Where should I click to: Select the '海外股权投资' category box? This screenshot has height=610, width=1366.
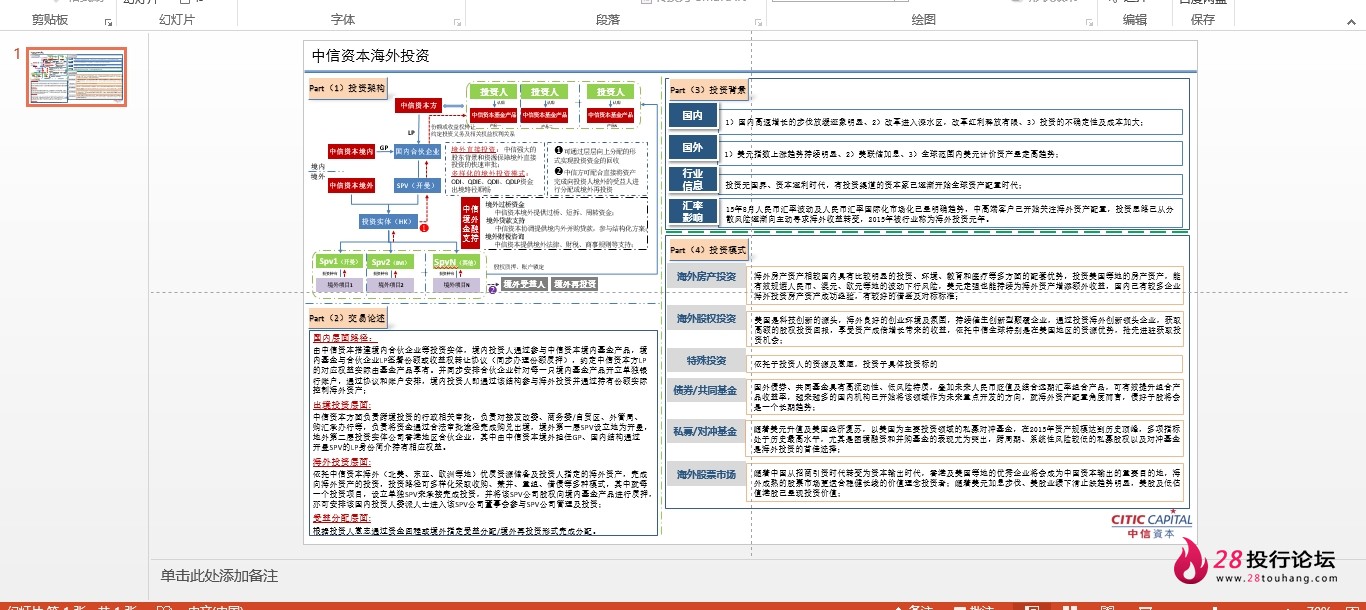[x=706, y=319]
